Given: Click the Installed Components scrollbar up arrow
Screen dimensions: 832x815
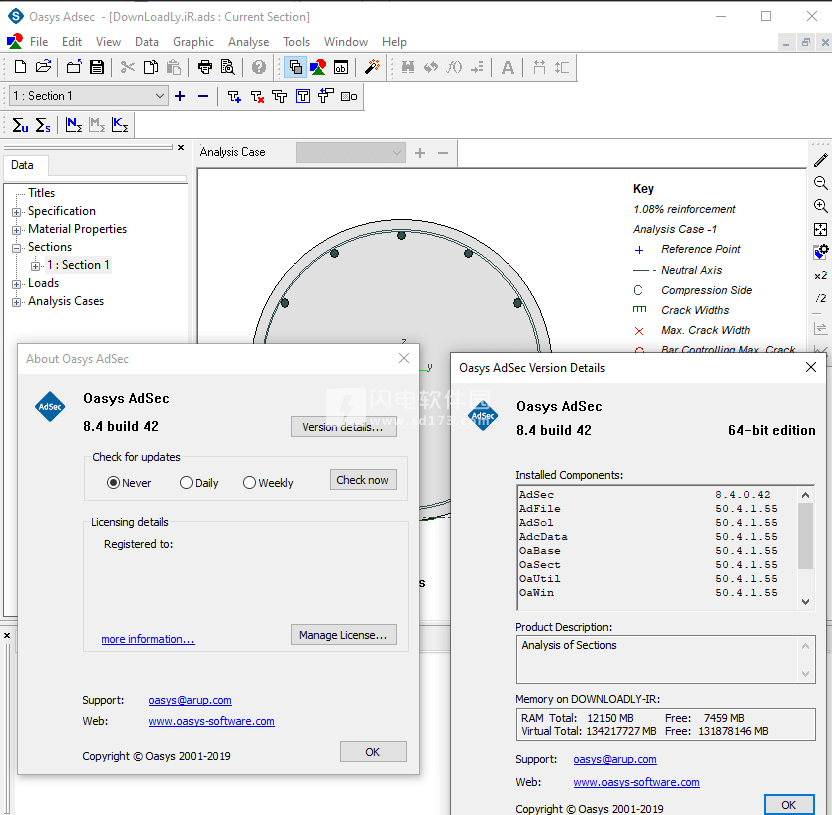Looking at the screenshot, I should pos(805,495).
